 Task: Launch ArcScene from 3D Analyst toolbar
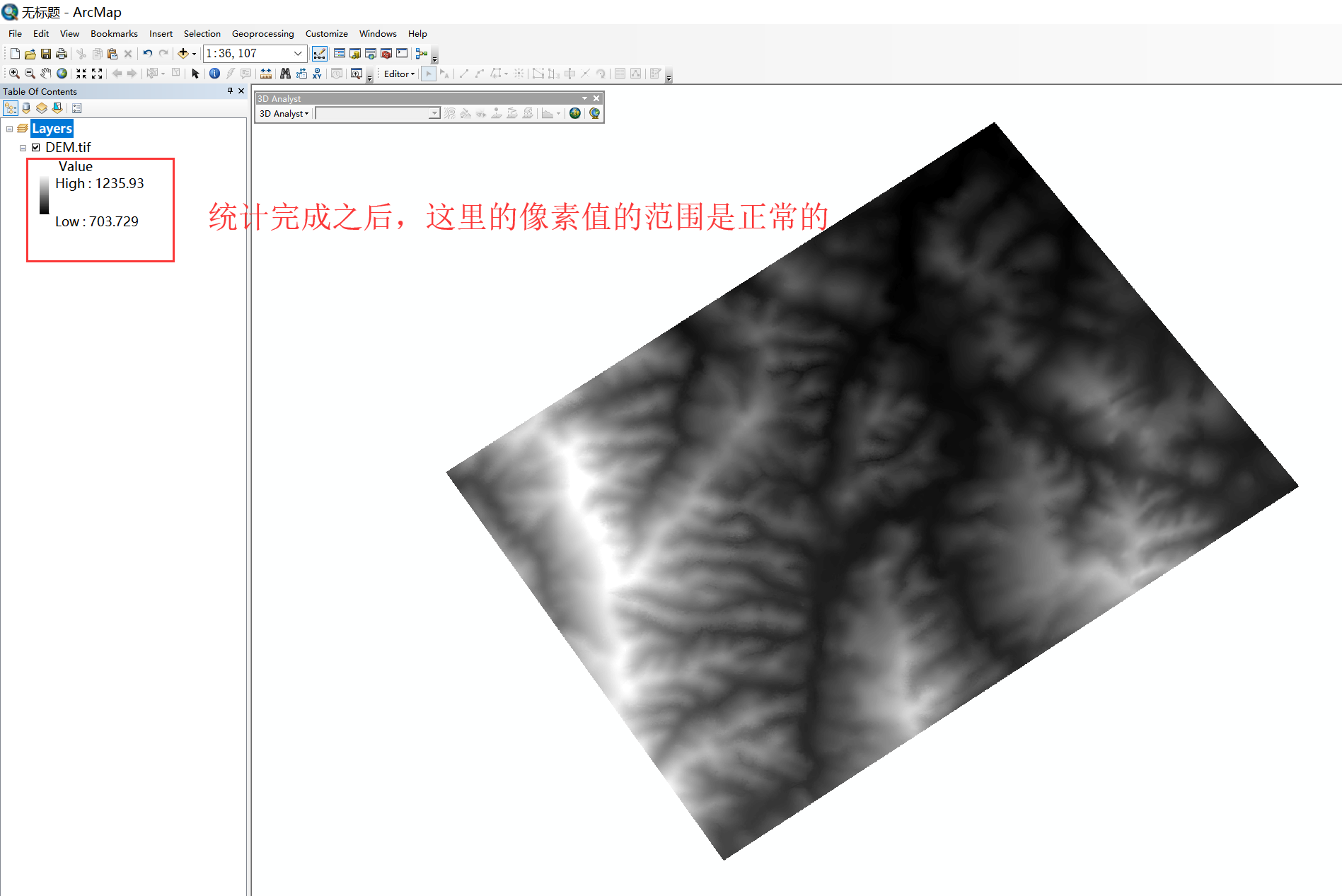(x=575, y=113)
